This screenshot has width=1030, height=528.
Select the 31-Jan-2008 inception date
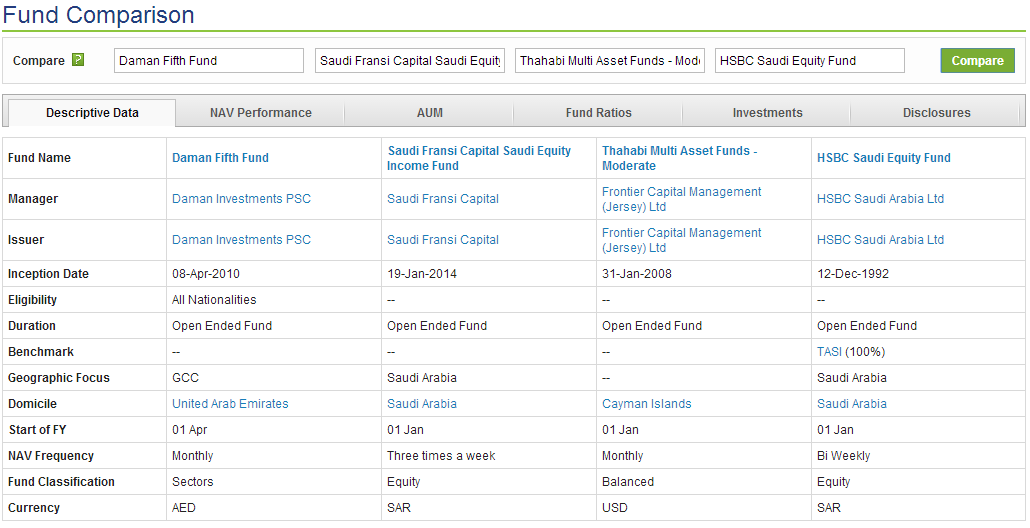click(637, 274)
